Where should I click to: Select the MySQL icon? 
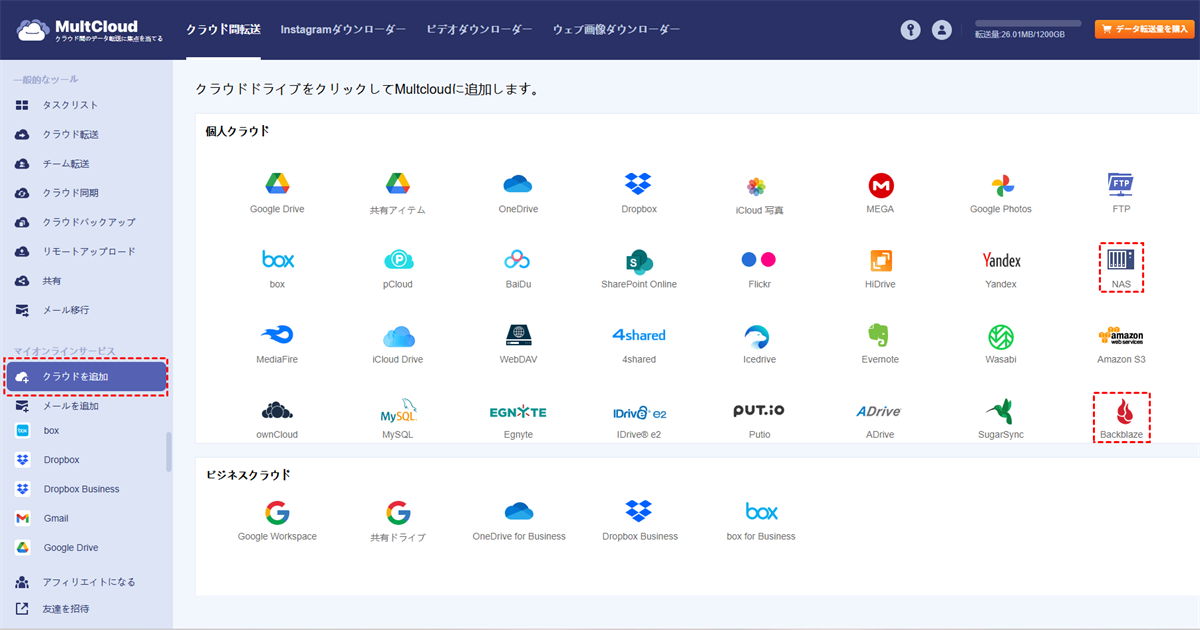(398, 411)
